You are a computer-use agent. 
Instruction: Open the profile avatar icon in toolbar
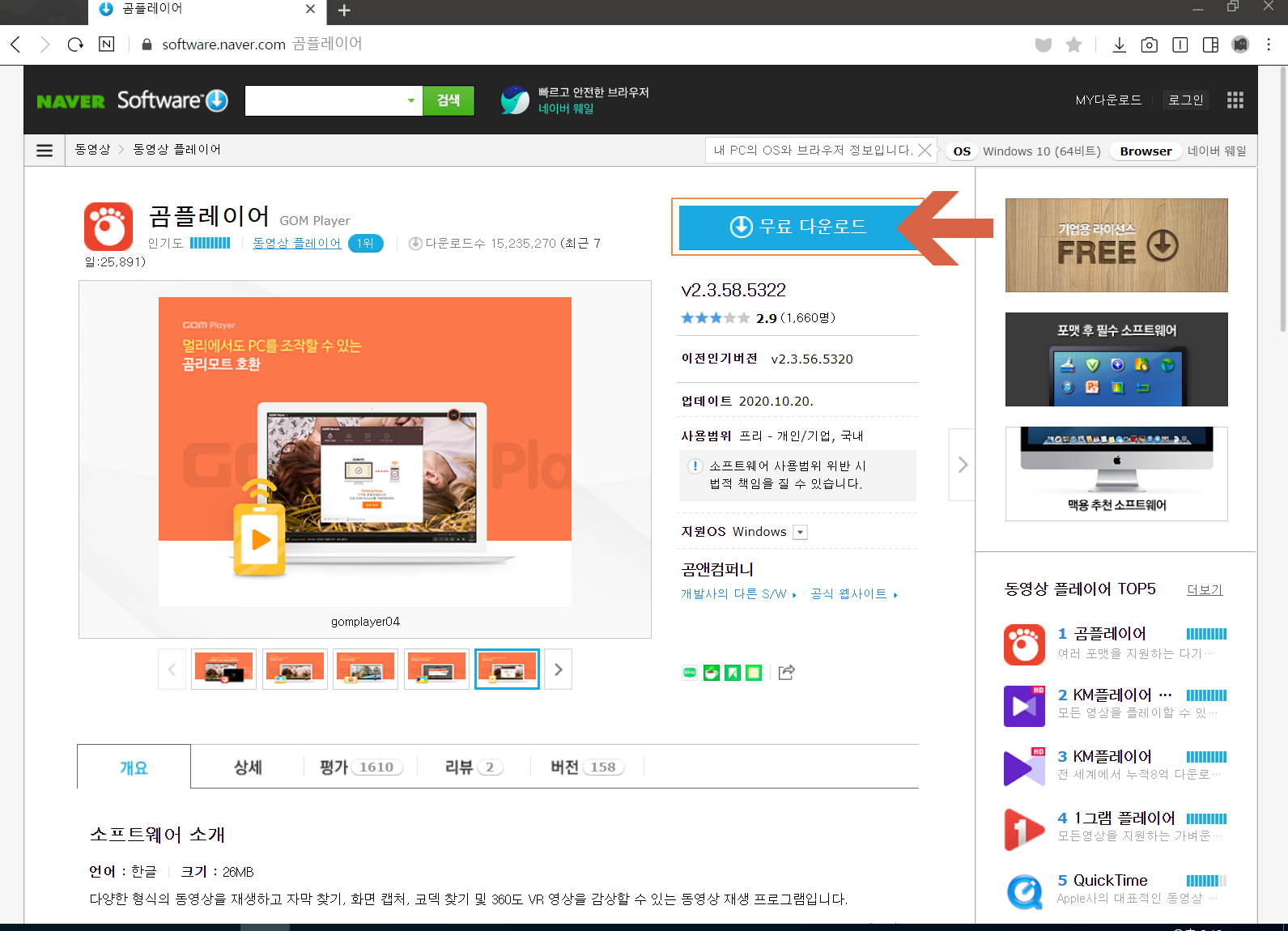coord(1240,45)
